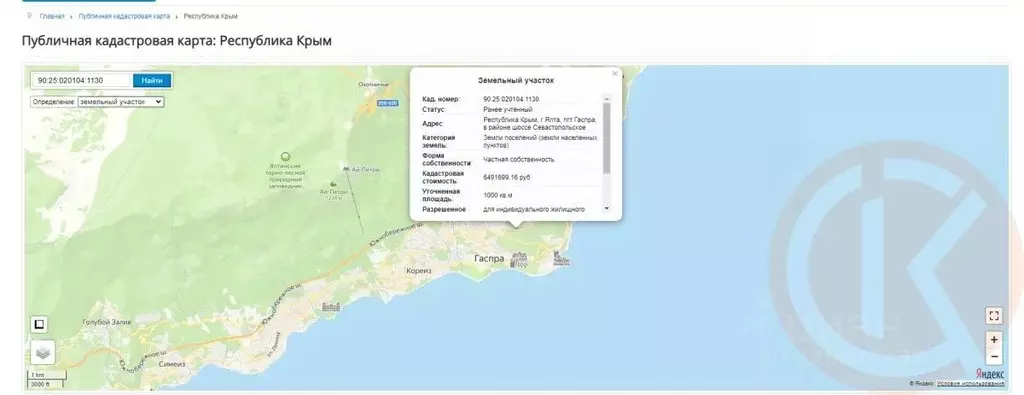Click the page heading Публичная кадастровая карта
Viewport: 1024px width, 395px height.
(x=176, y=40)
